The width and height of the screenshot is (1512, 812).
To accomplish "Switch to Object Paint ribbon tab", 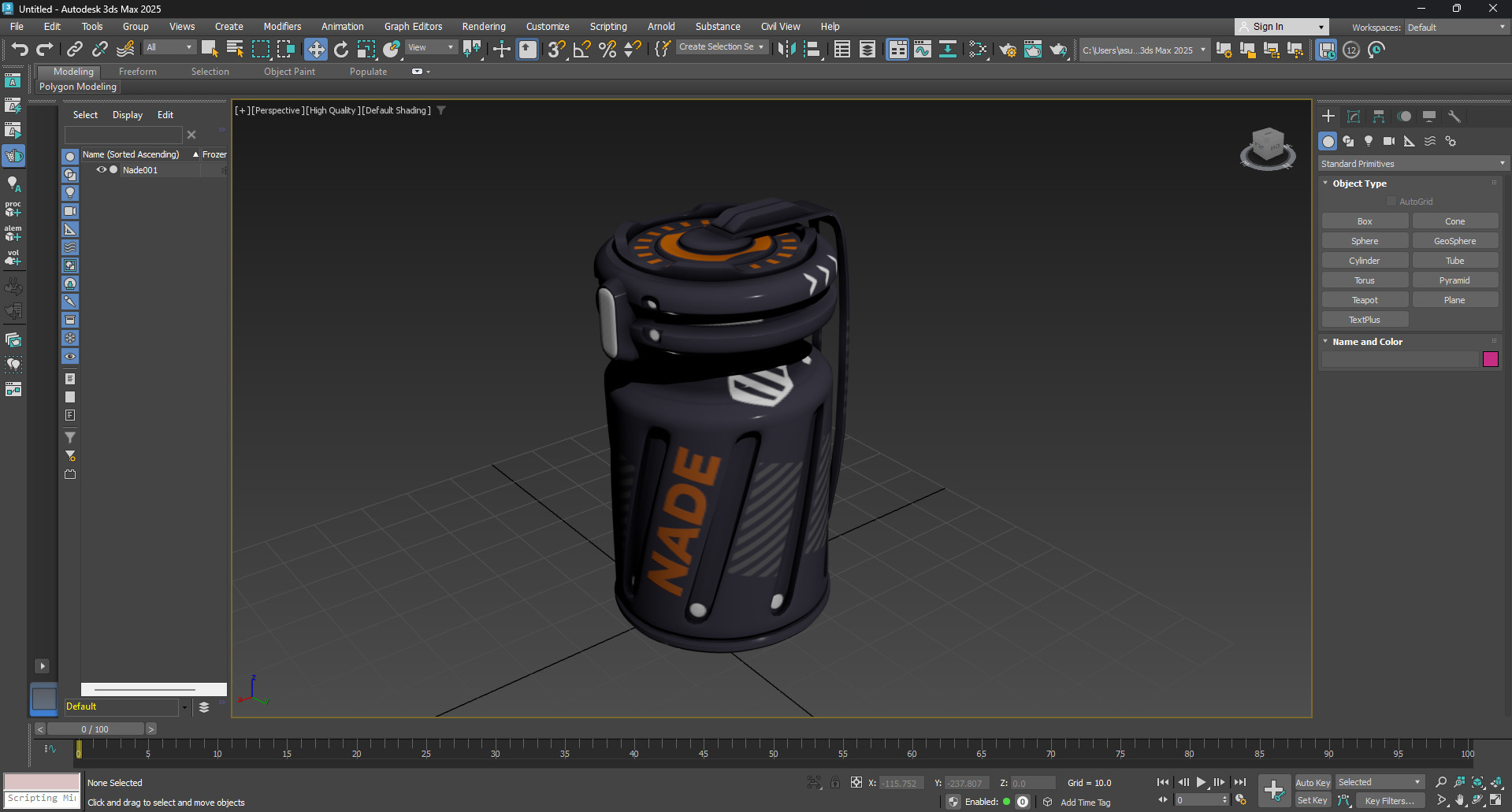I will (x=289, y=72).
